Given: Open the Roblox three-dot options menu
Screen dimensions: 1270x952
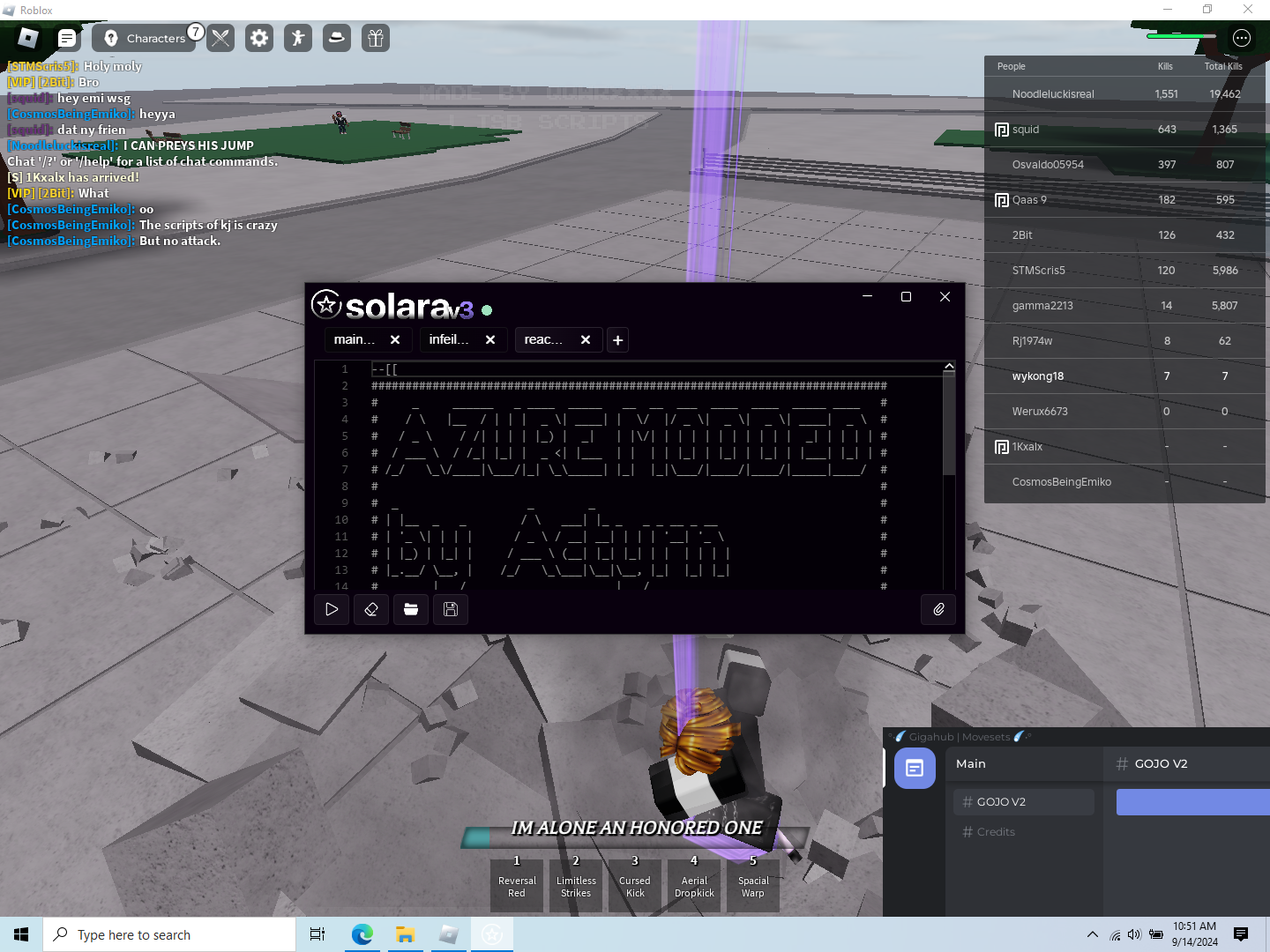Looking at the screenshot, I should coord(1242,38).
